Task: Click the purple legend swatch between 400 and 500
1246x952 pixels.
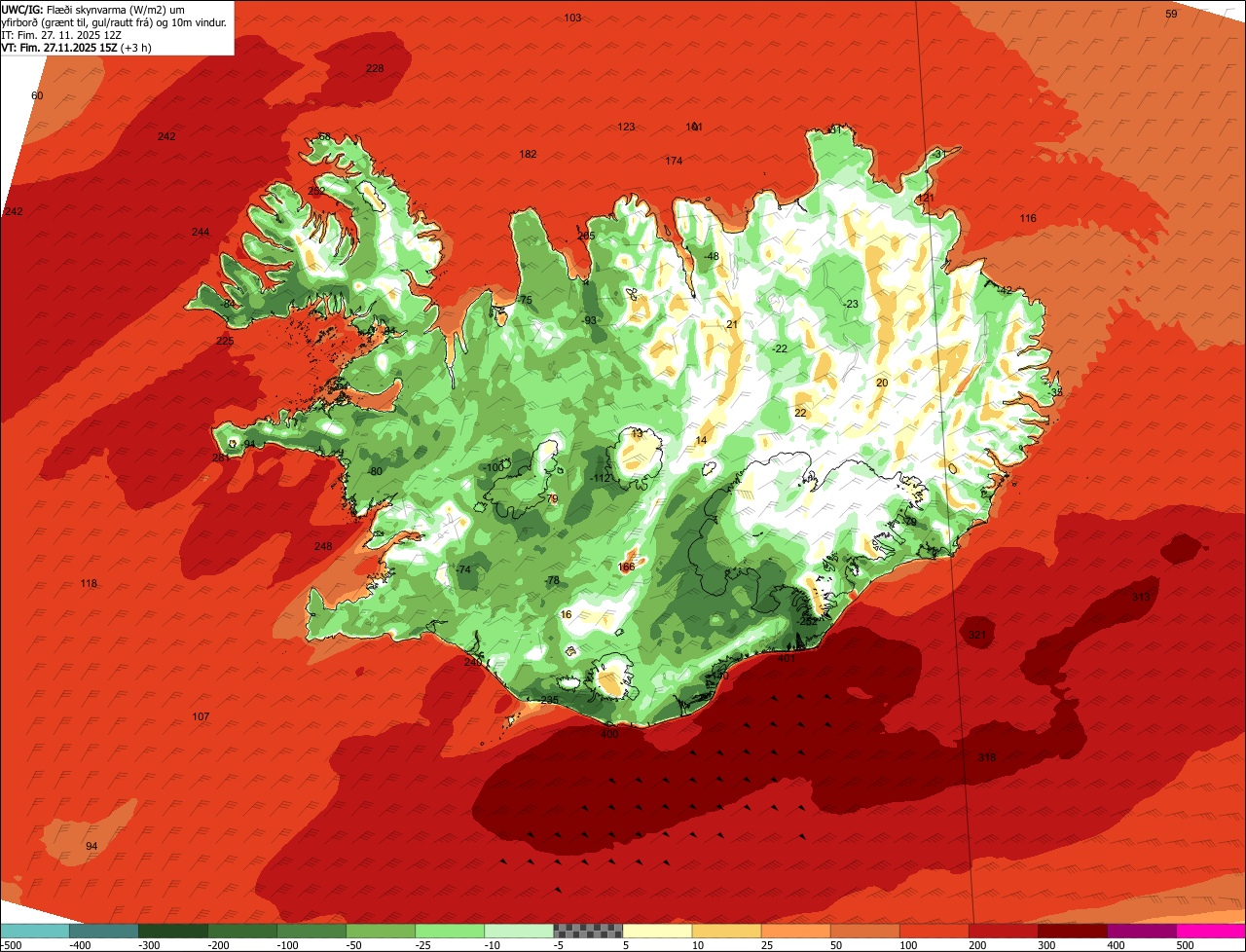Action: [1141, 931]
